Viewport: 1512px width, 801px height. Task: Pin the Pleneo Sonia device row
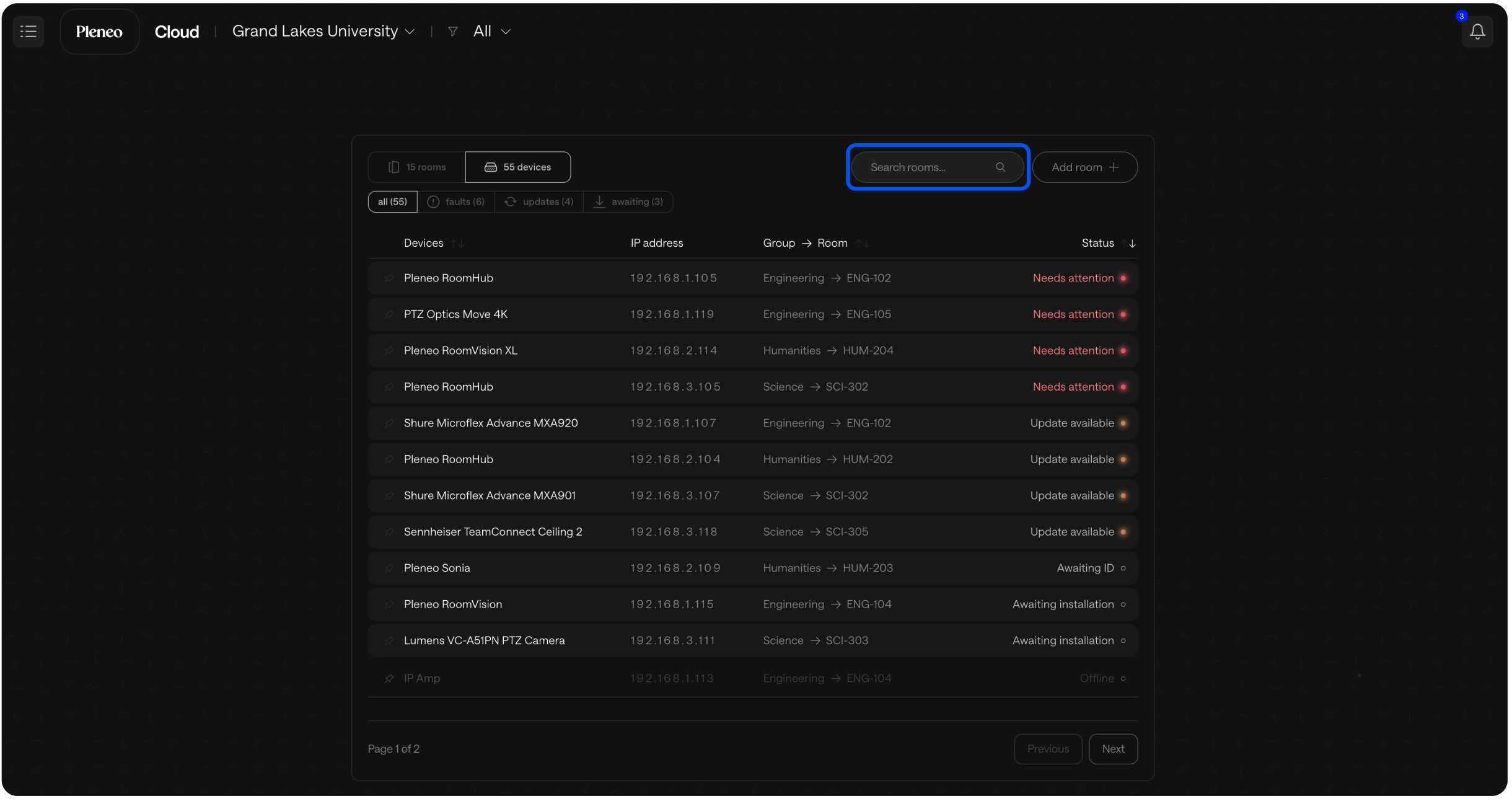(389, 569)
